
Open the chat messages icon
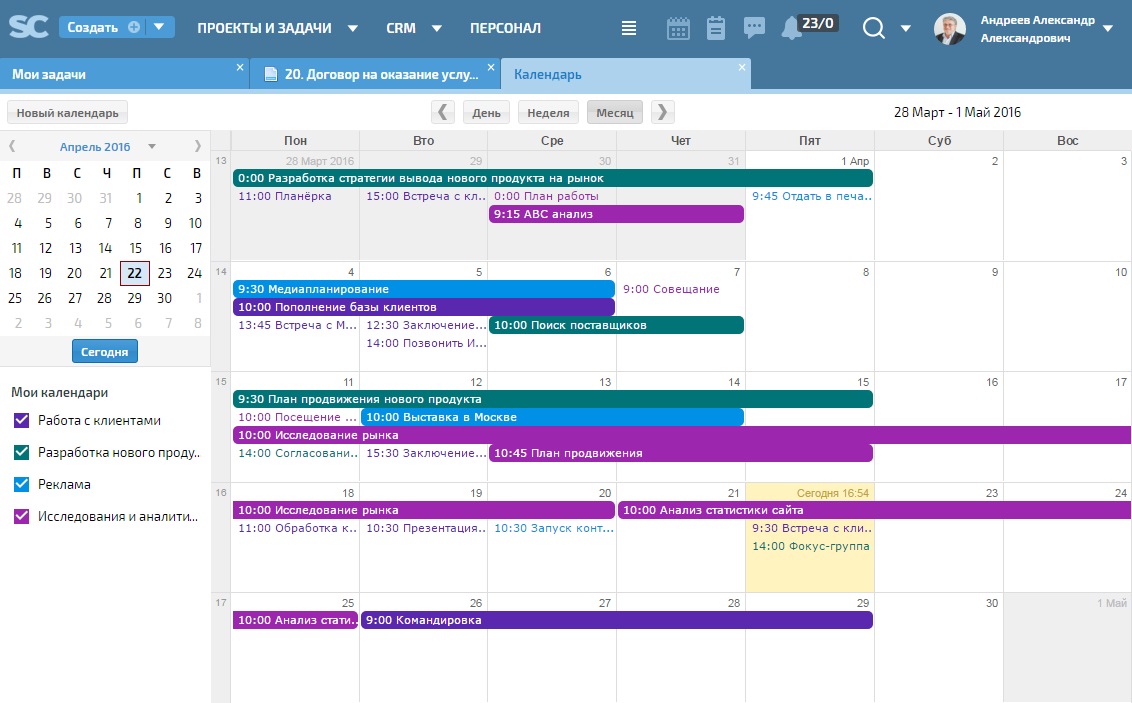pos(754,28)
